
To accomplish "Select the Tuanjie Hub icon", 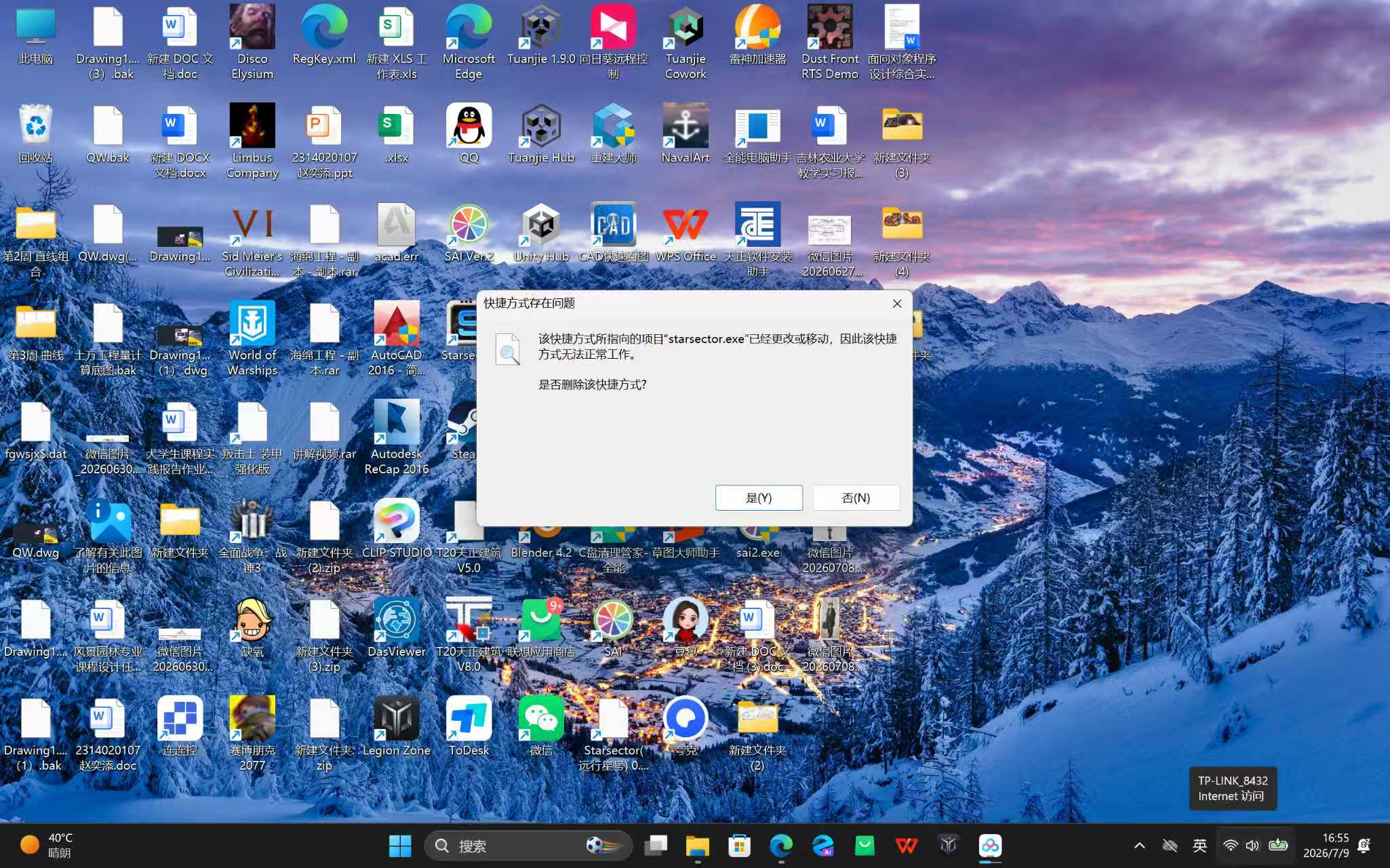I will click(x=541, y=134).
